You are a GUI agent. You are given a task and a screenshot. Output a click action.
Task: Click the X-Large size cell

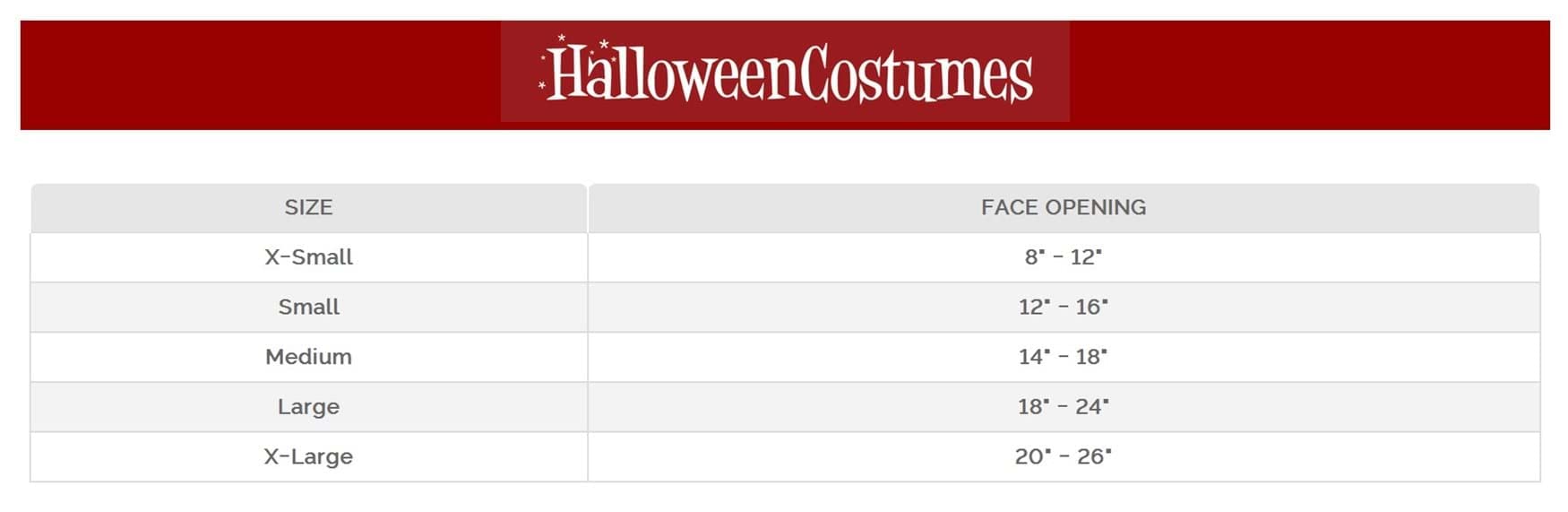click(x=308, y=456)
